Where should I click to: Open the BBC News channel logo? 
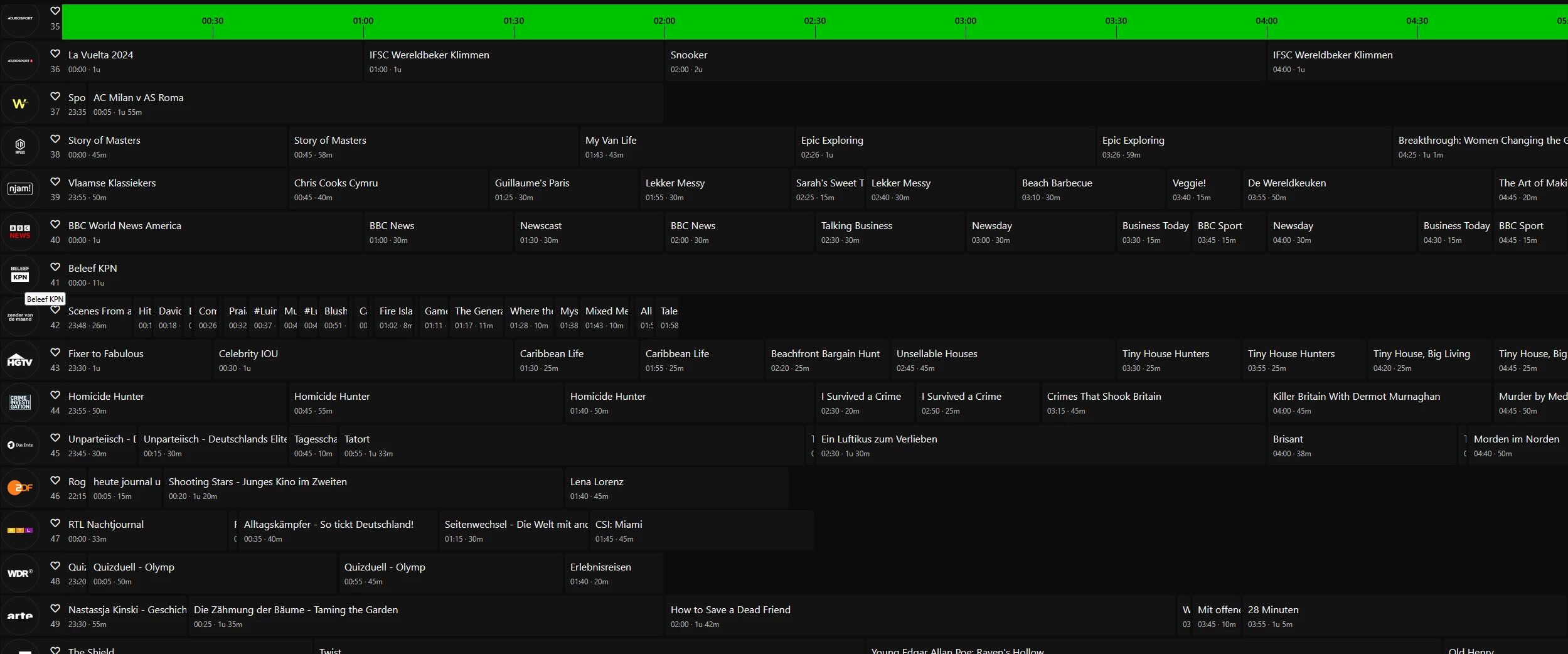tap(20, 232)
